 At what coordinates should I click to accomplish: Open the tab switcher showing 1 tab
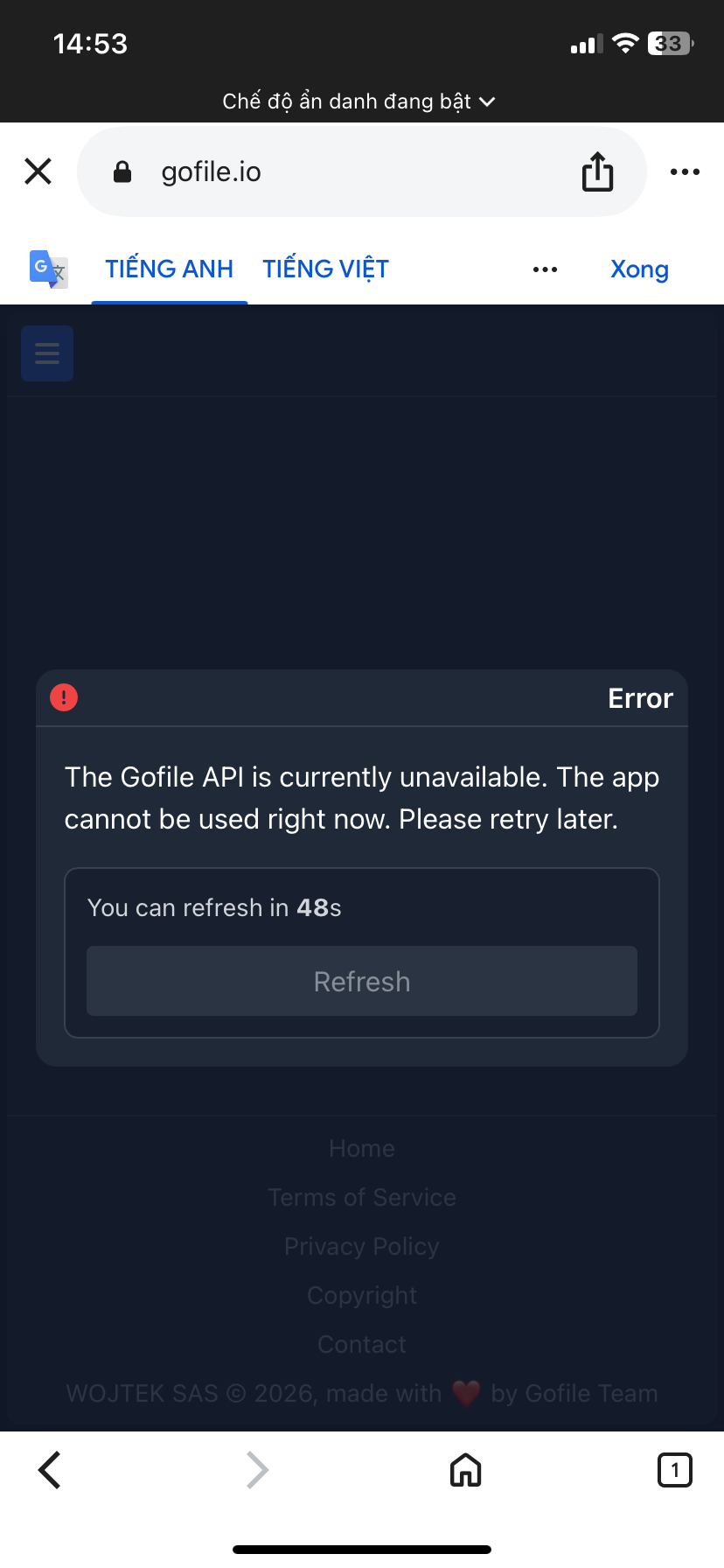point(674,1470)
